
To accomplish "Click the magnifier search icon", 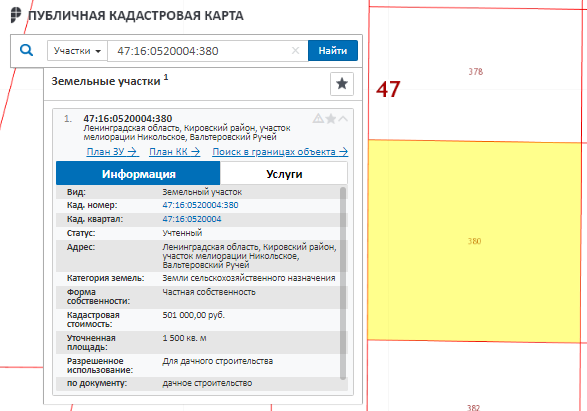I will click(x=26, y=50).
